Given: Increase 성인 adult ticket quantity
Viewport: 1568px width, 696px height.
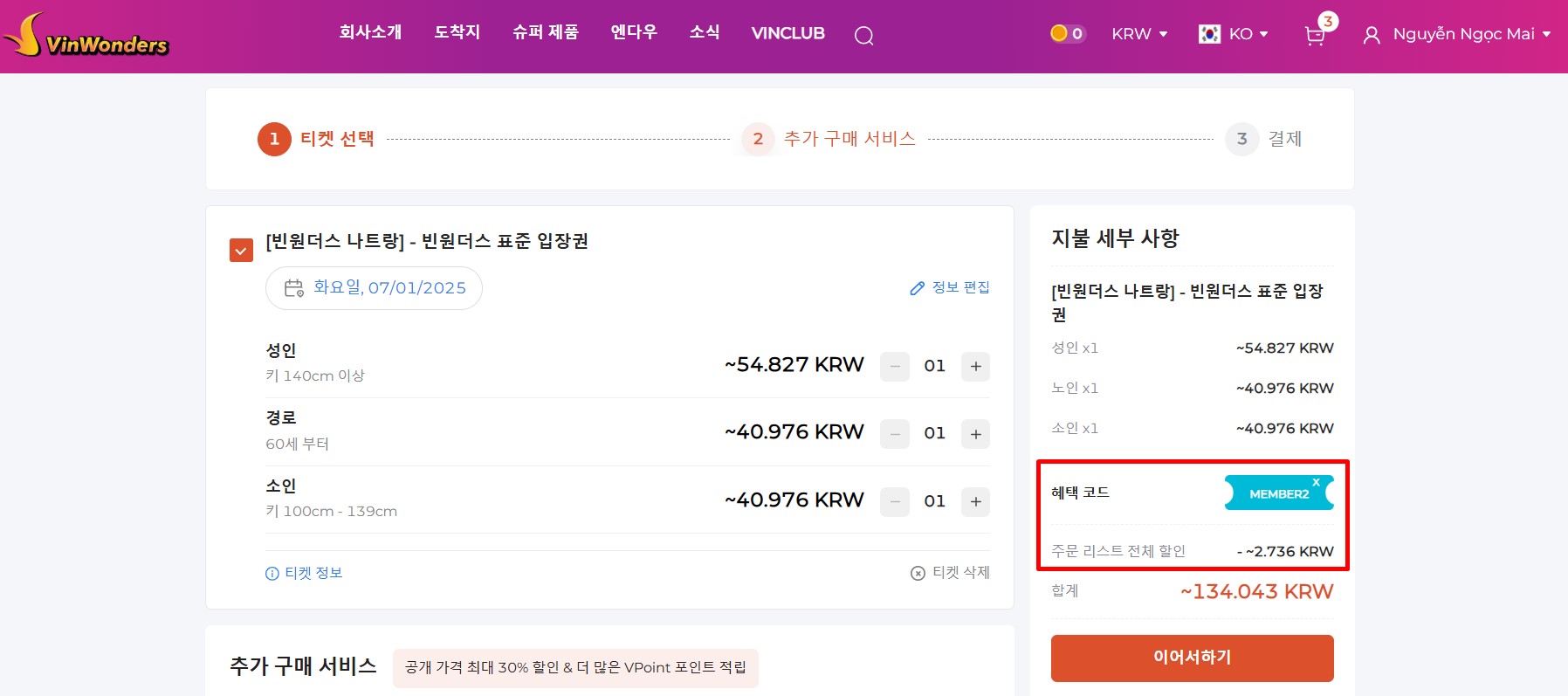Looking at the screenshot, I should [975, 366].
